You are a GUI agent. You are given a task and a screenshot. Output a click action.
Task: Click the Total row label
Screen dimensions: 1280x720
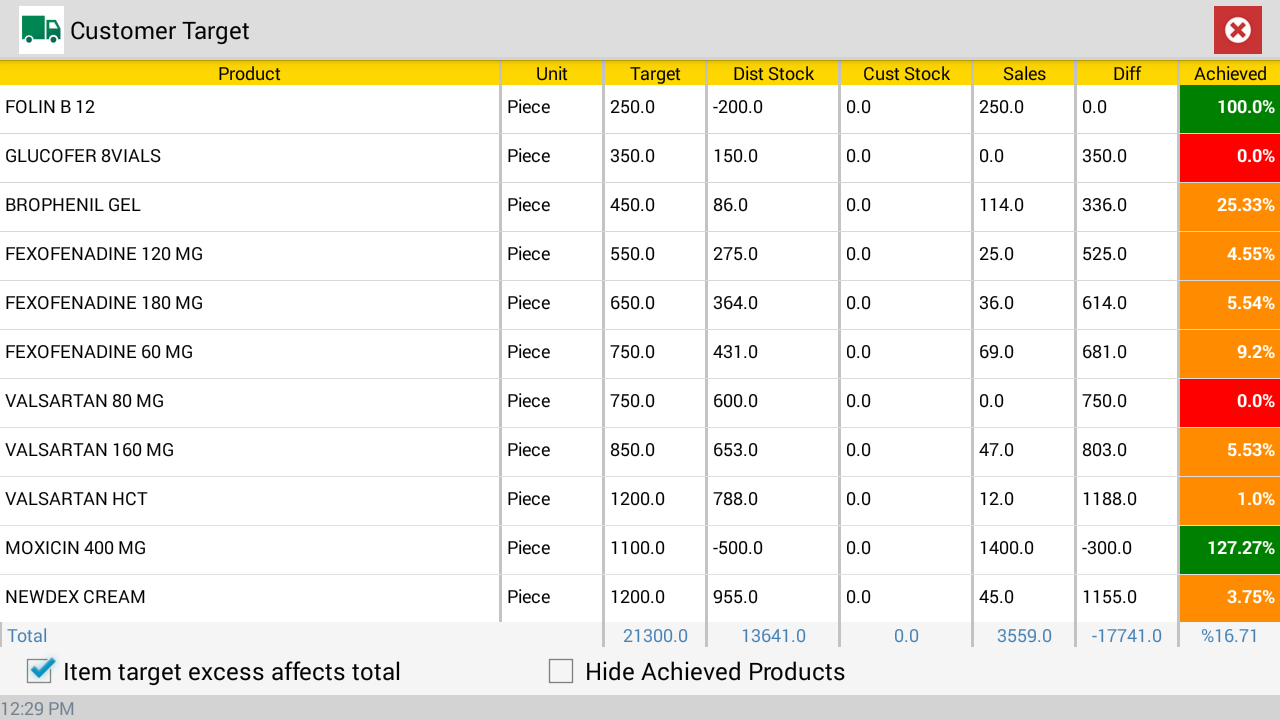point(28,635)
